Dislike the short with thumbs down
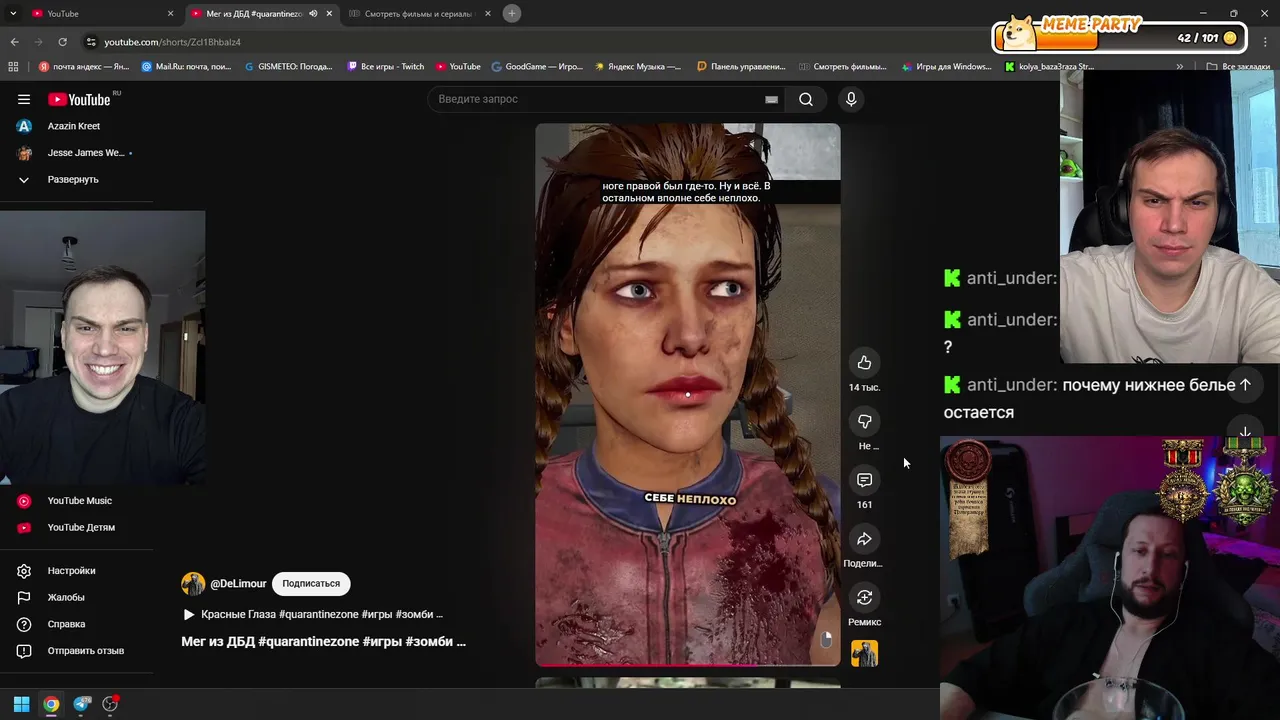 pos(864,421)
